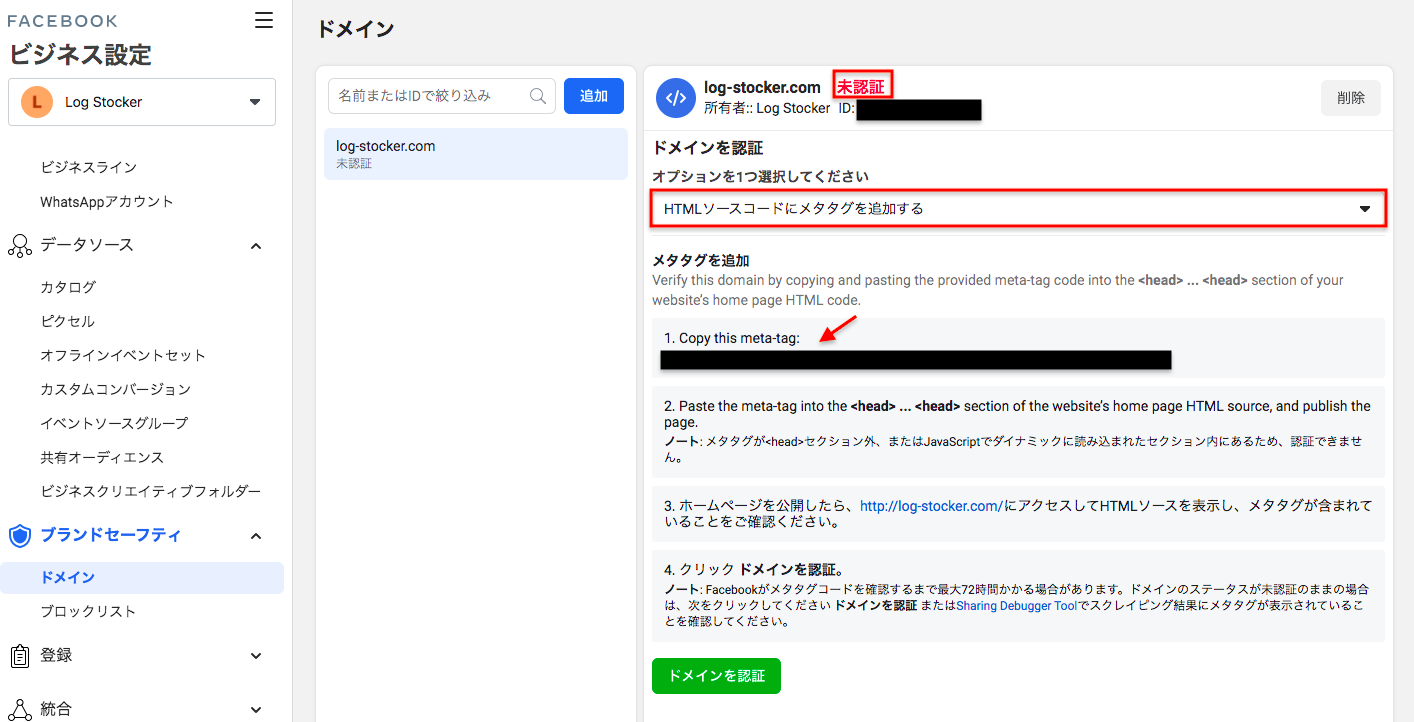Viewport: 1414px width, 722px height.
Task: Click the 未認証 status next to the domain title
Action: pos(861,87)
